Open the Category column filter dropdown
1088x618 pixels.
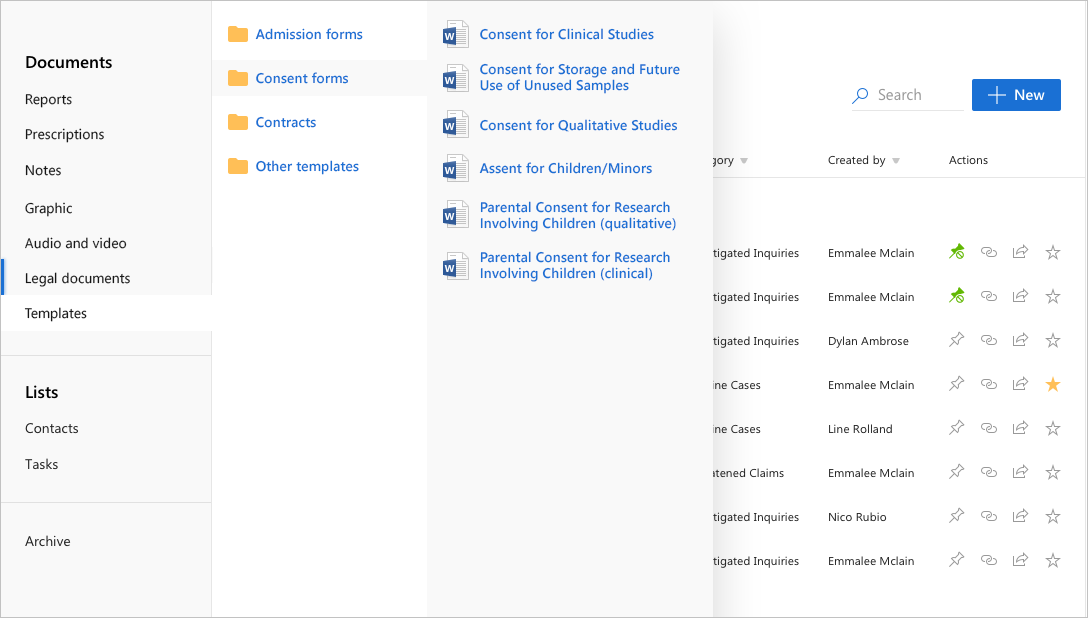(x=744, y=160)
